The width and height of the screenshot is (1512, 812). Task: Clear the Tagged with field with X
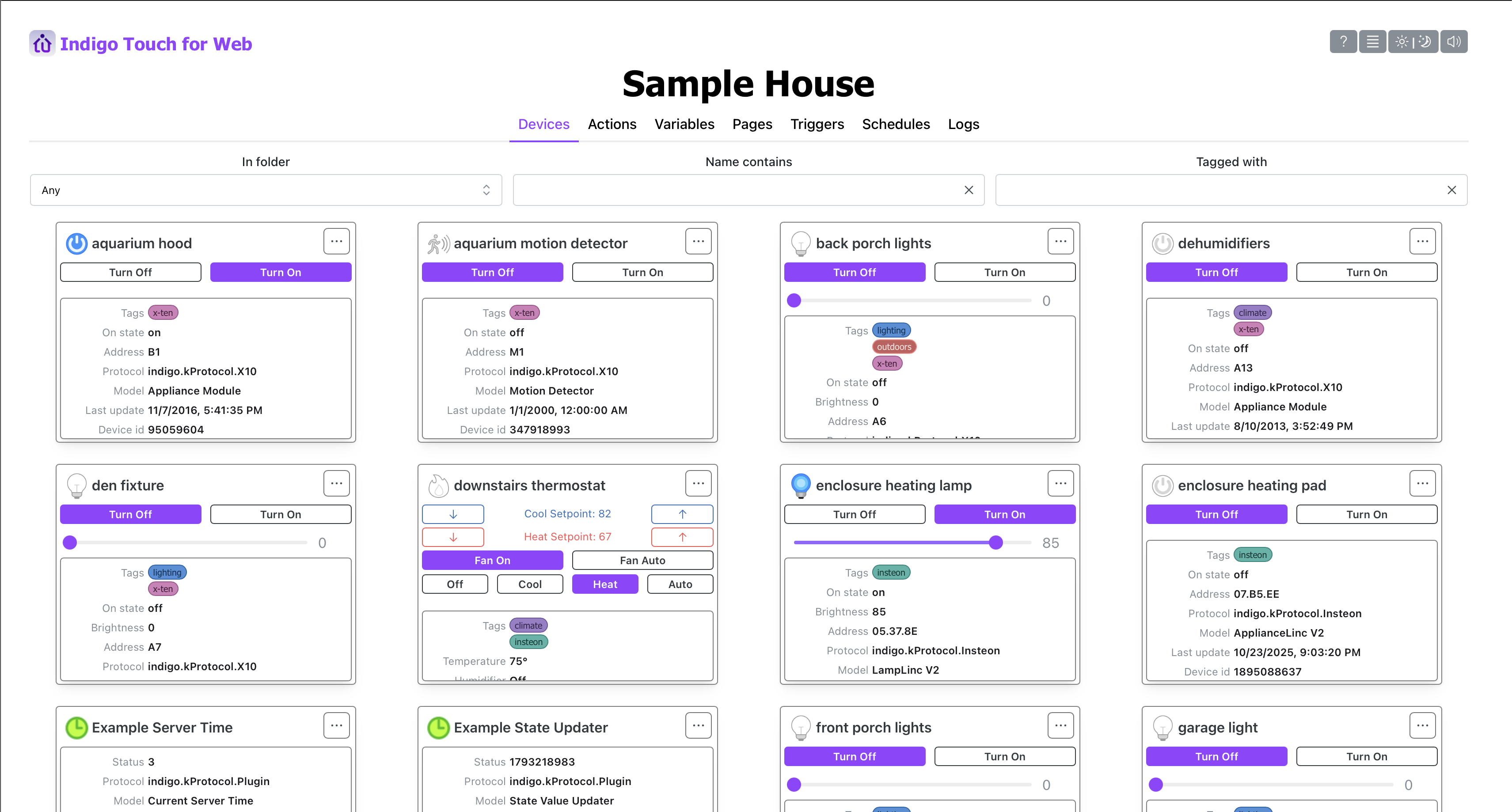click(x=1451, y=190)
